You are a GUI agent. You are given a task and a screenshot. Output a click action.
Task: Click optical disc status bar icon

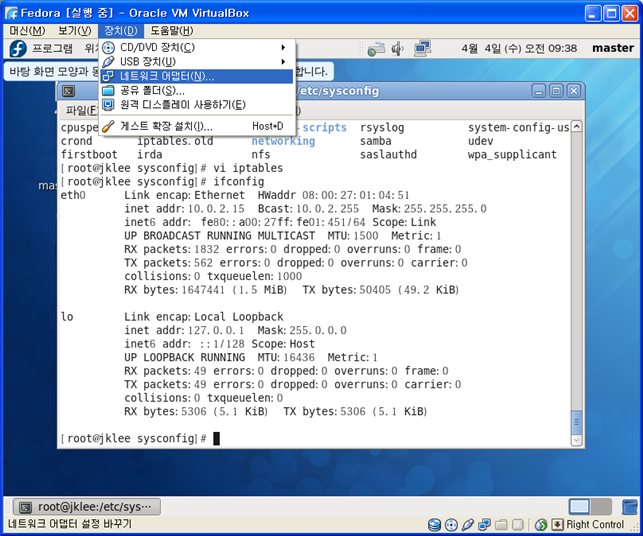pyautogui.click(x=451, y=525)
